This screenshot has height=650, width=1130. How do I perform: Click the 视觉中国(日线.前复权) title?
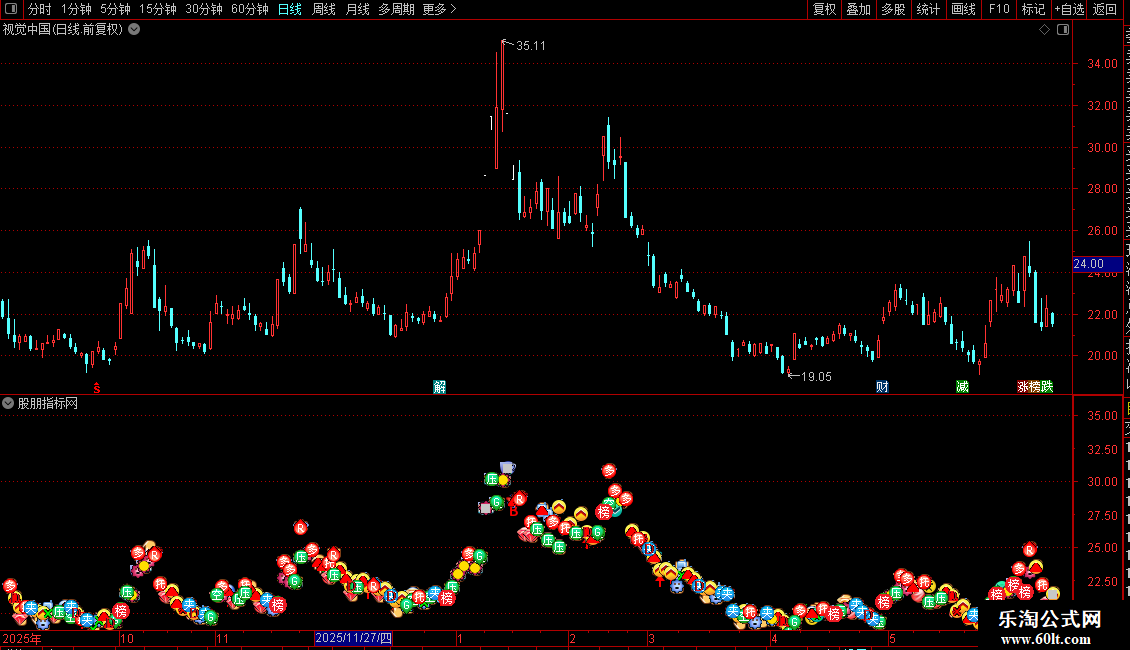click(x=63, y=30)
